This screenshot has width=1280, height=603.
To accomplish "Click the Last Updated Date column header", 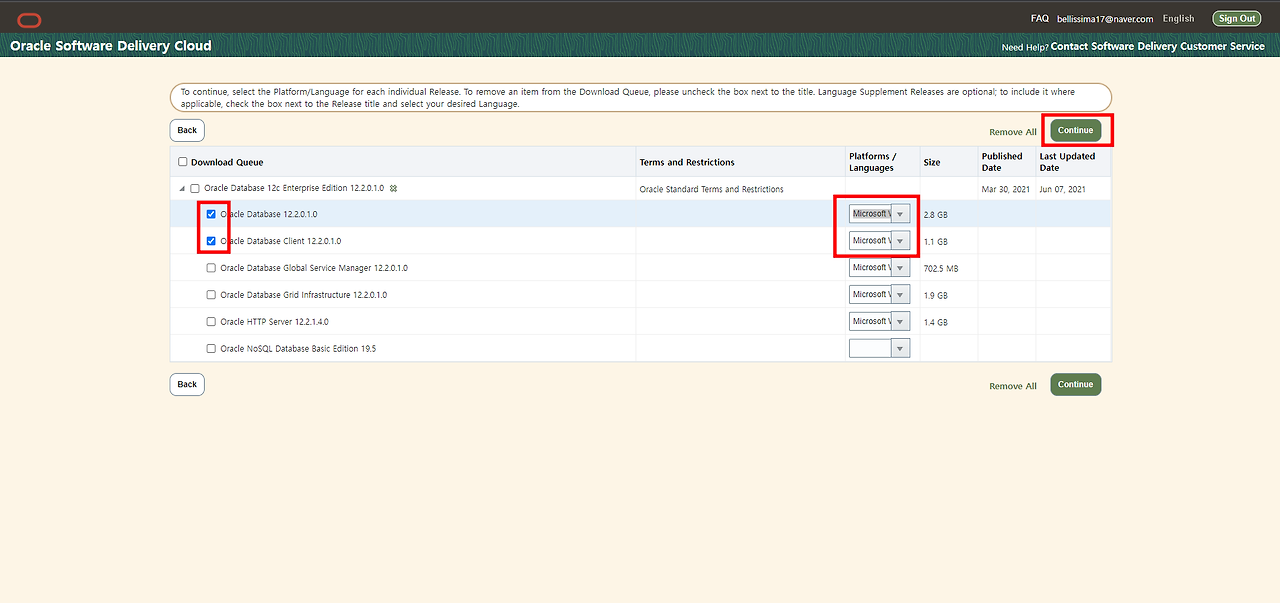I will [x=1067, y=162].
